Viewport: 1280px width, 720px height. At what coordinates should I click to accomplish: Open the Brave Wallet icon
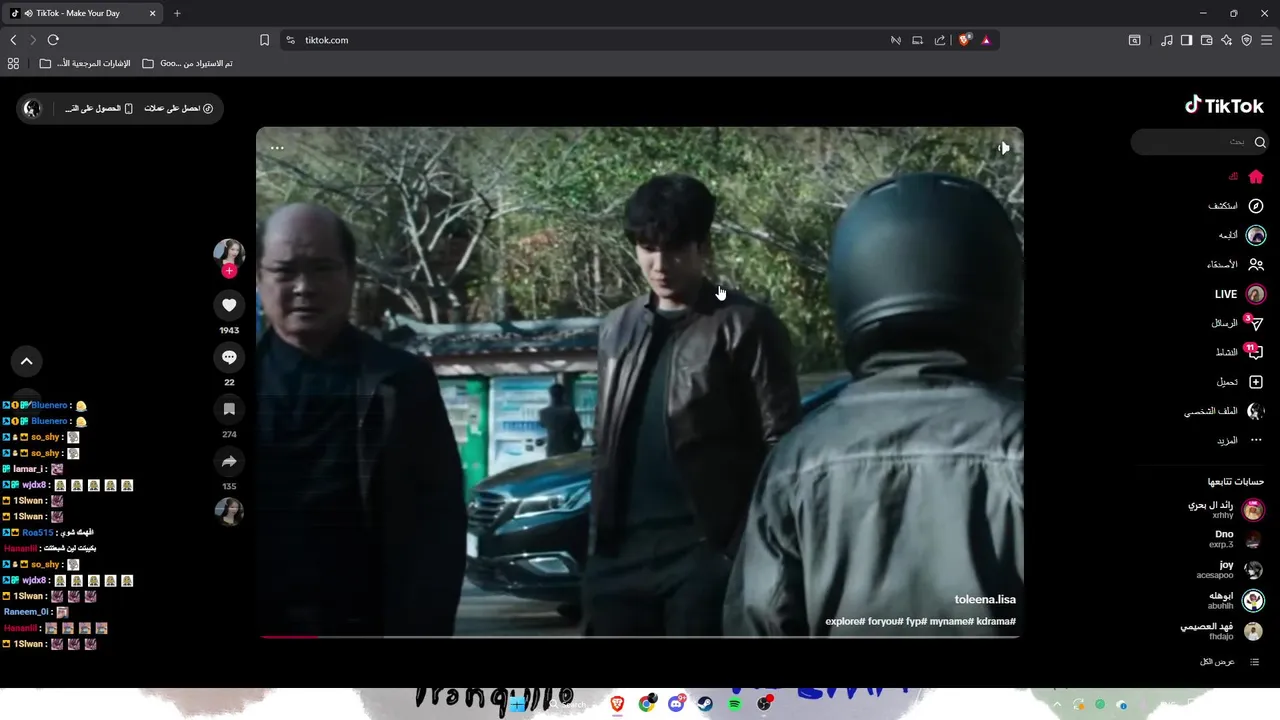[1206, 40]
